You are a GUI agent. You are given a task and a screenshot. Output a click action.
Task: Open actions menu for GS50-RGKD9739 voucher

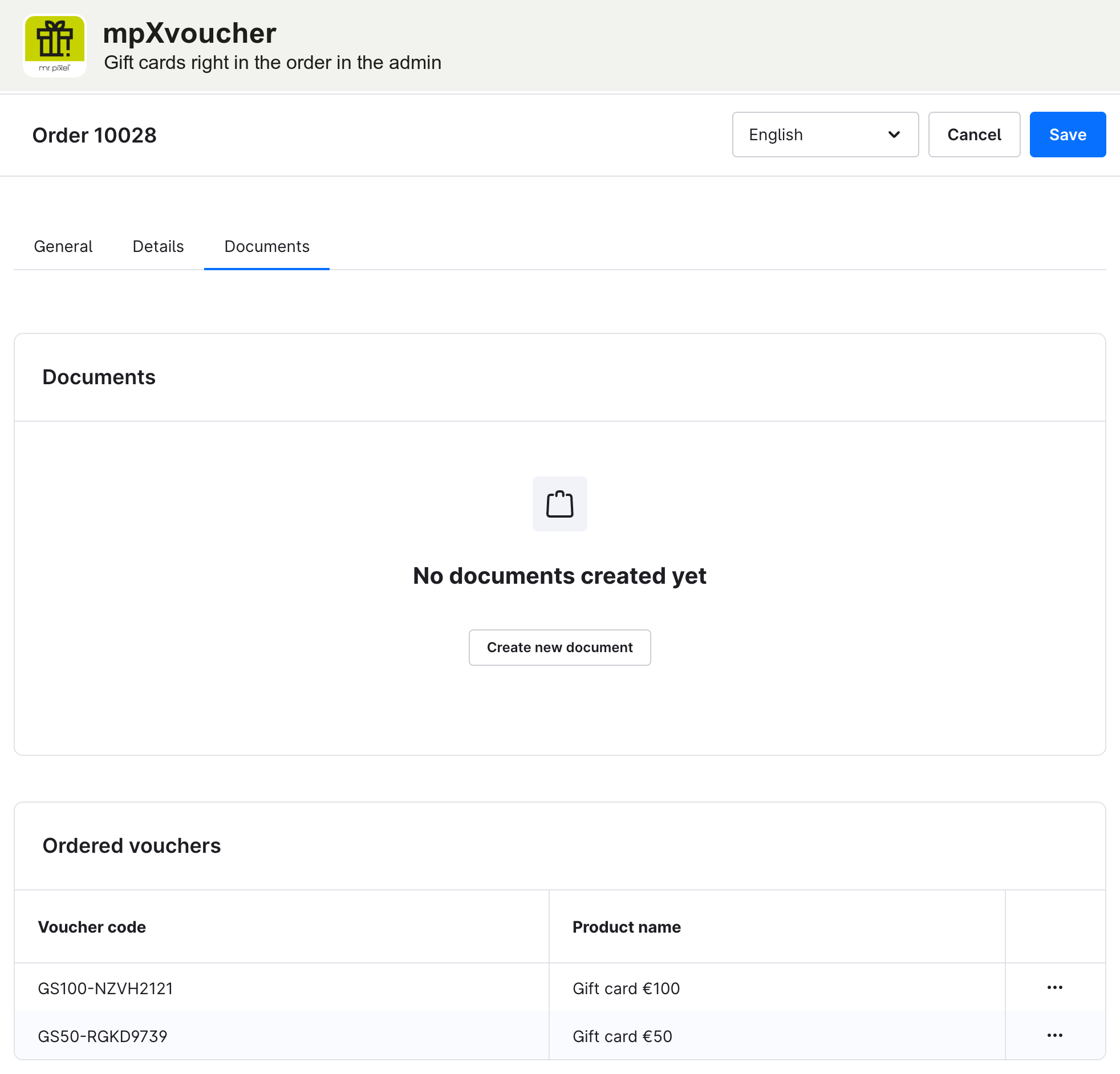(x=1054, y=1036)
